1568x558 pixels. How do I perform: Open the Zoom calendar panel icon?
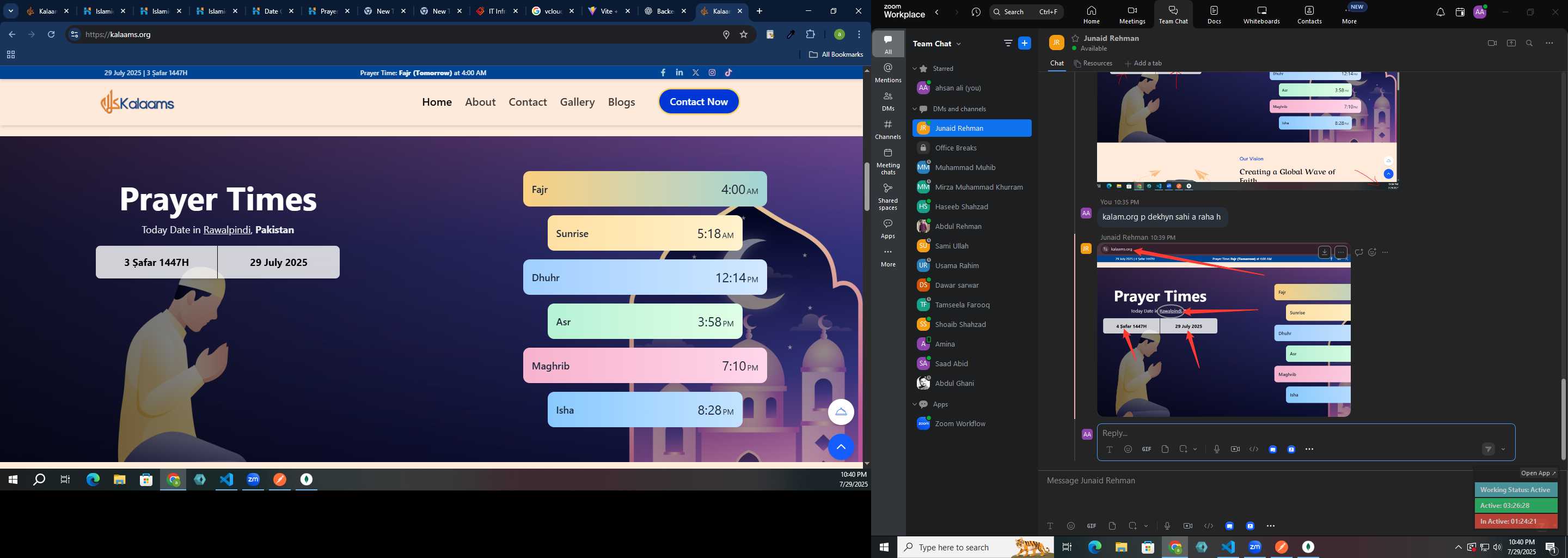pos(1460,12)
